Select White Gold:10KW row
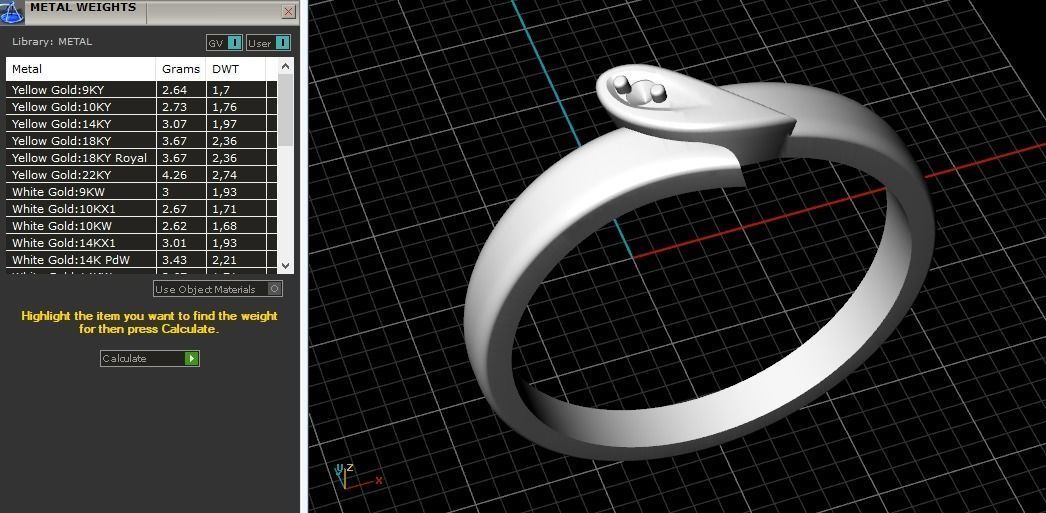 (x=141, y=225)
